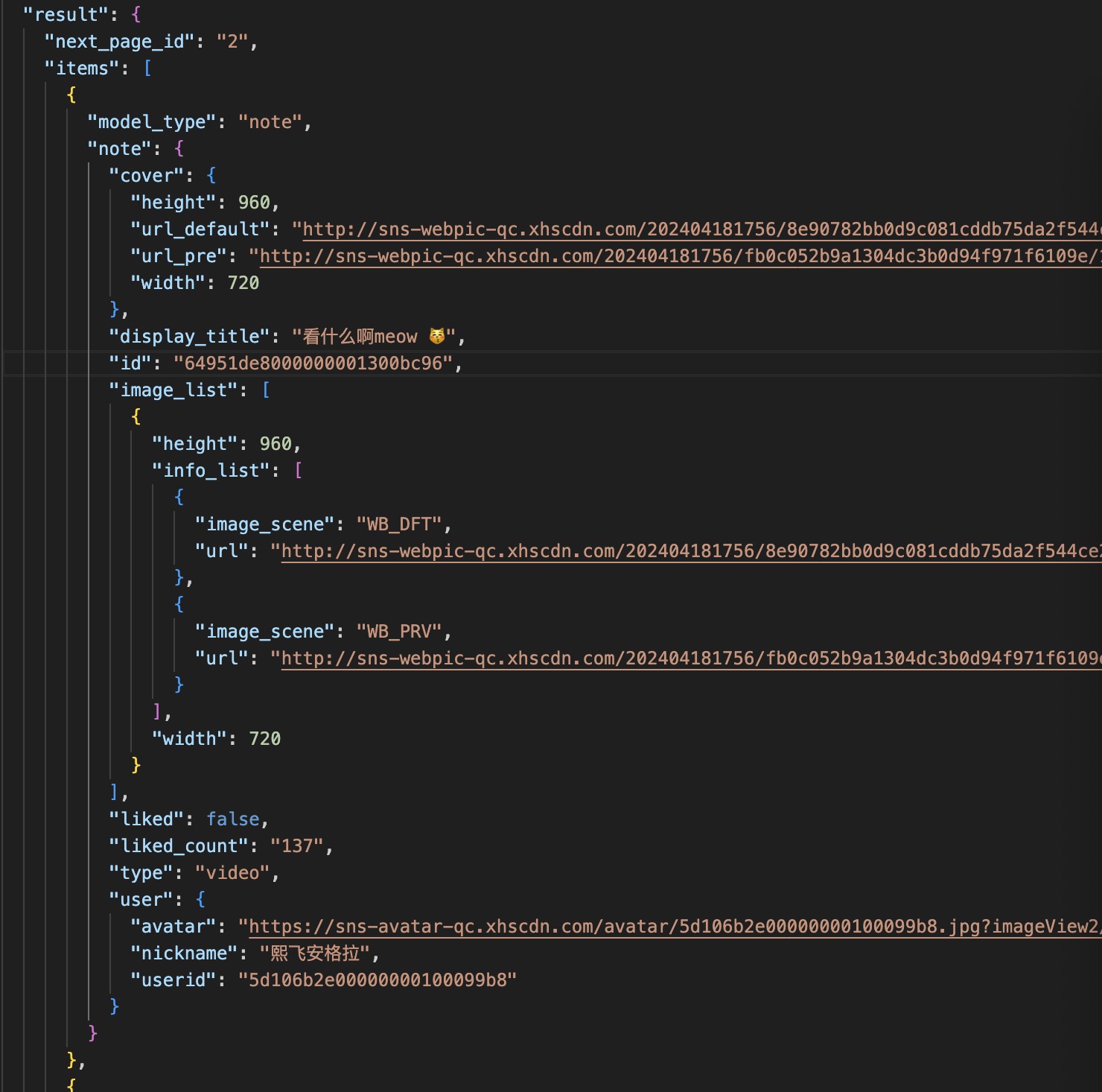This screenshot has height=1092, width=1102.
Task: Click the opening bracket after "info_list"
Action: [x=298, y=471]
